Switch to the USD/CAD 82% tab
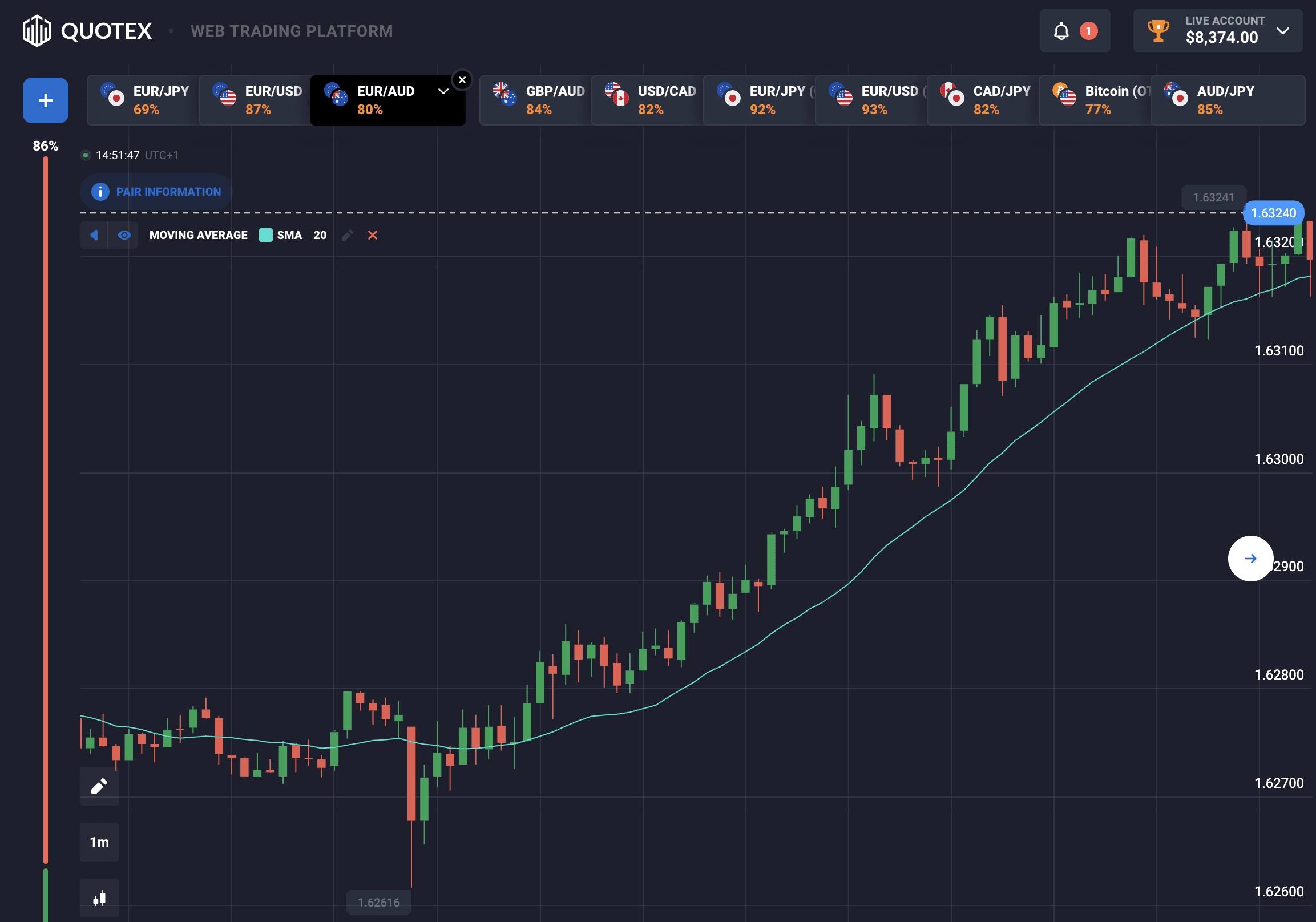This screenshot has width=1316, height=922. [647, 100]
